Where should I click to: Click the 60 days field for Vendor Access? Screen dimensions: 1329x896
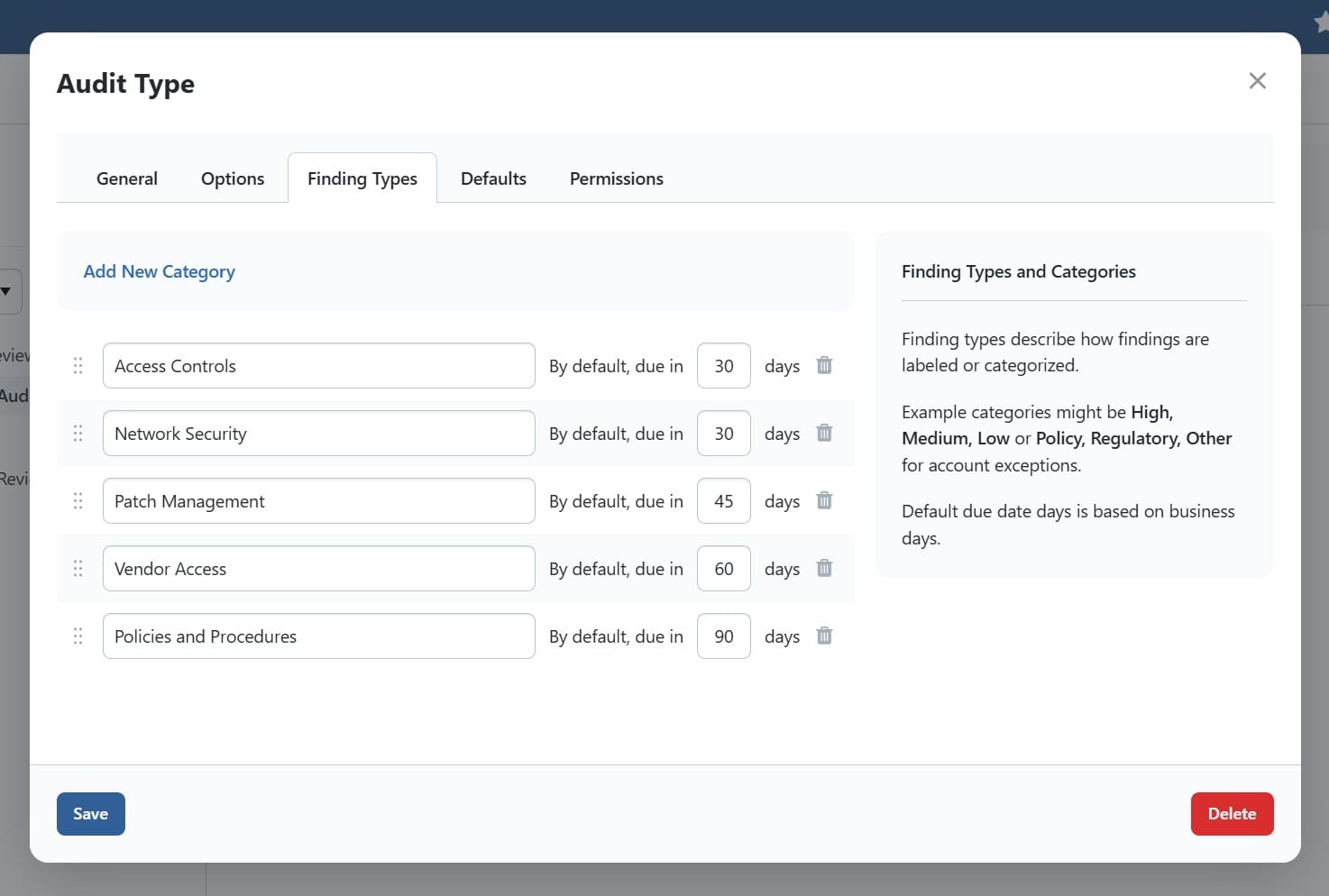point(724,568)
